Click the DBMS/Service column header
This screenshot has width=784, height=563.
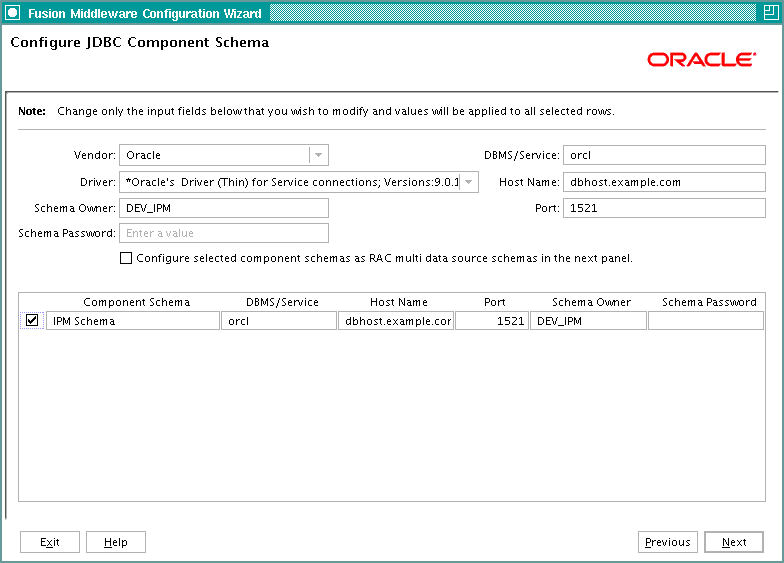point(282,302)
